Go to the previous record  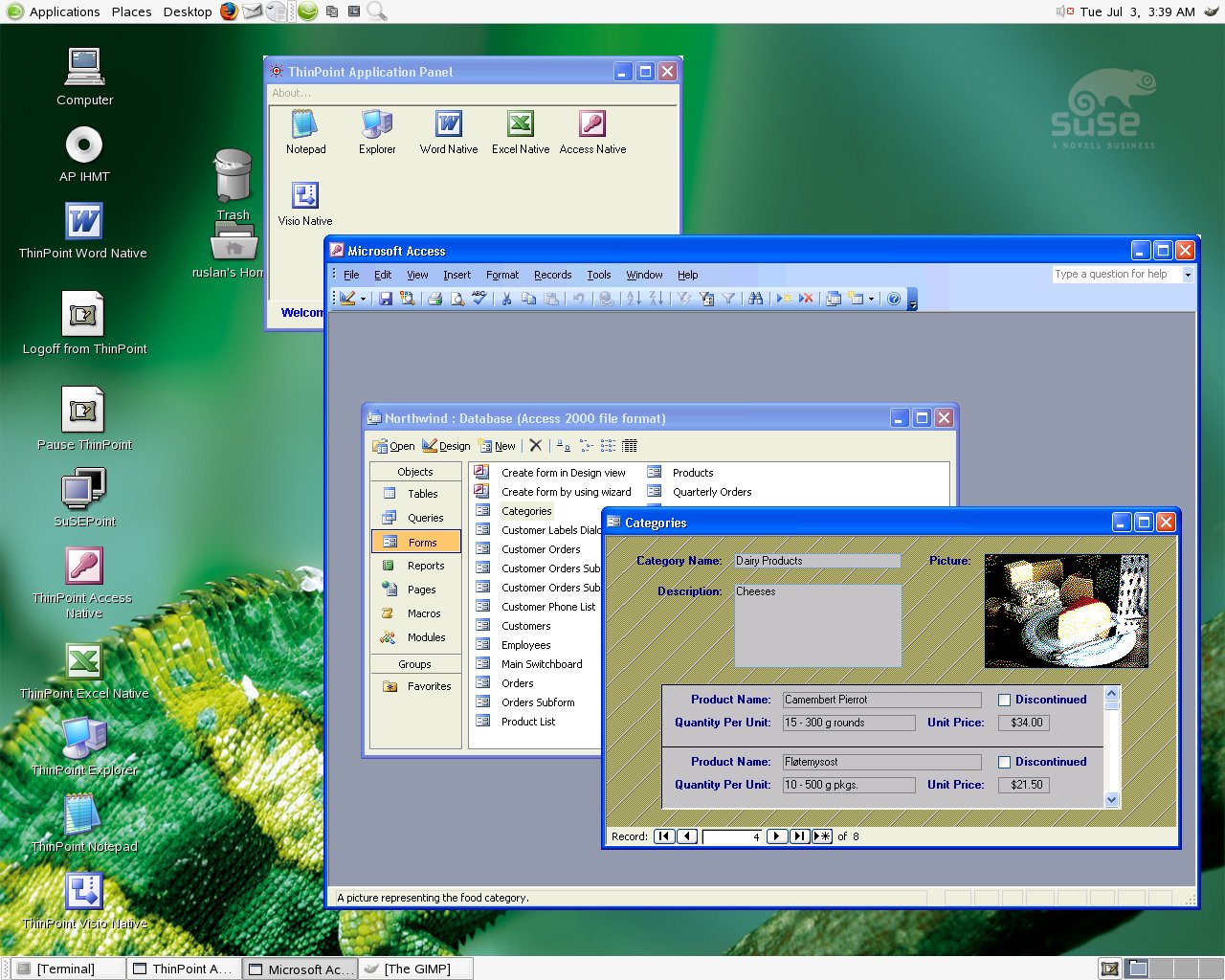[x=687, y=836]
